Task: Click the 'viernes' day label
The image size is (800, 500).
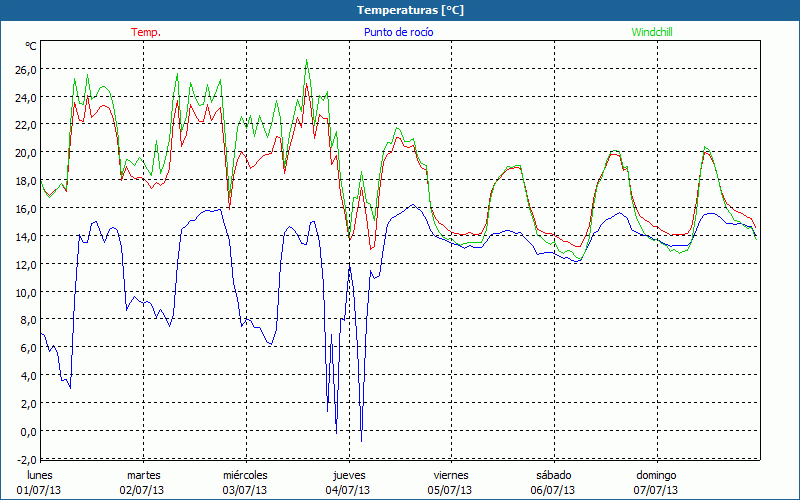Action: 451,475
